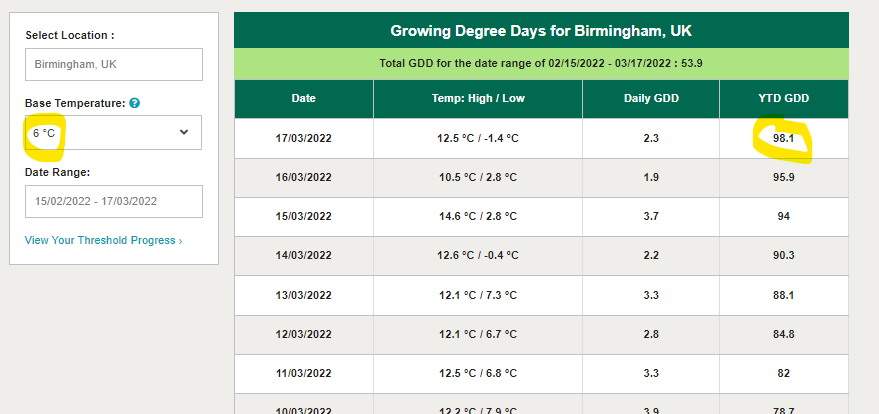Click the 14.6 °C / 2.8 °C temperature cell
The width and height of the screenshot is (879, 414).
(x=477, y=216)
